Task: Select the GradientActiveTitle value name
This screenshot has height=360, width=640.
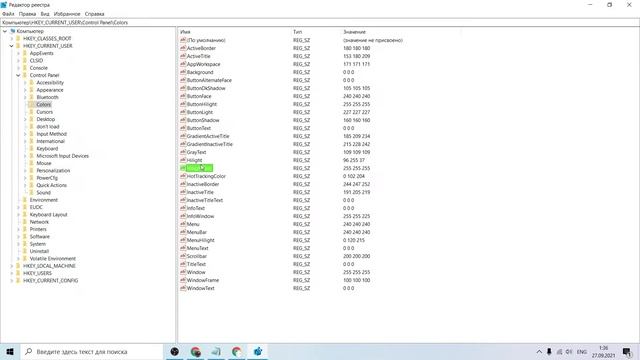Action: tap(208, 136)
